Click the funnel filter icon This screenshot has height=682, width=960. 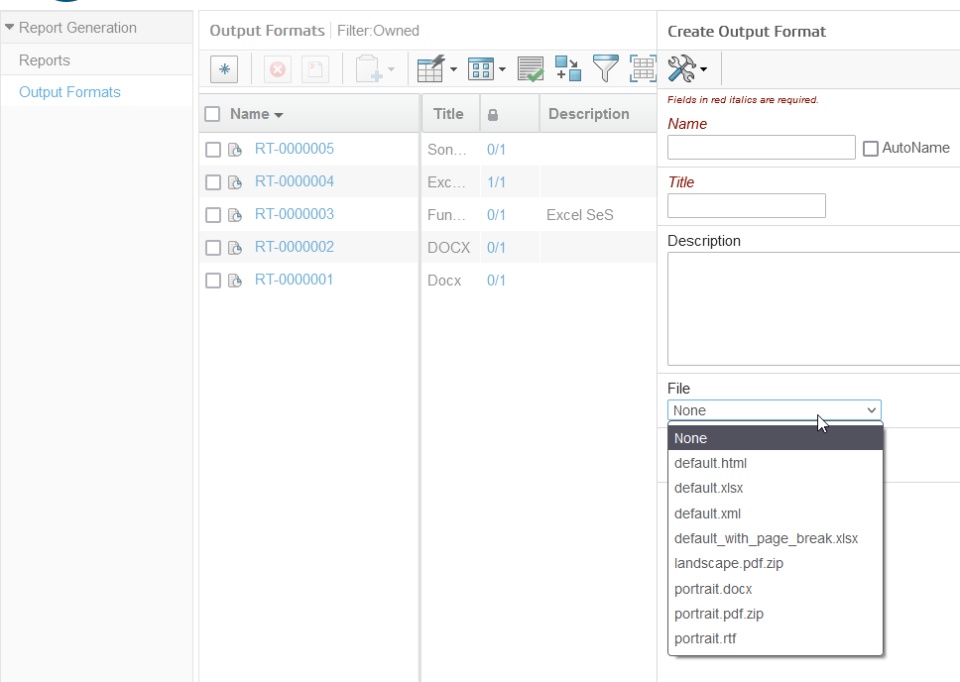coord(605,69)
